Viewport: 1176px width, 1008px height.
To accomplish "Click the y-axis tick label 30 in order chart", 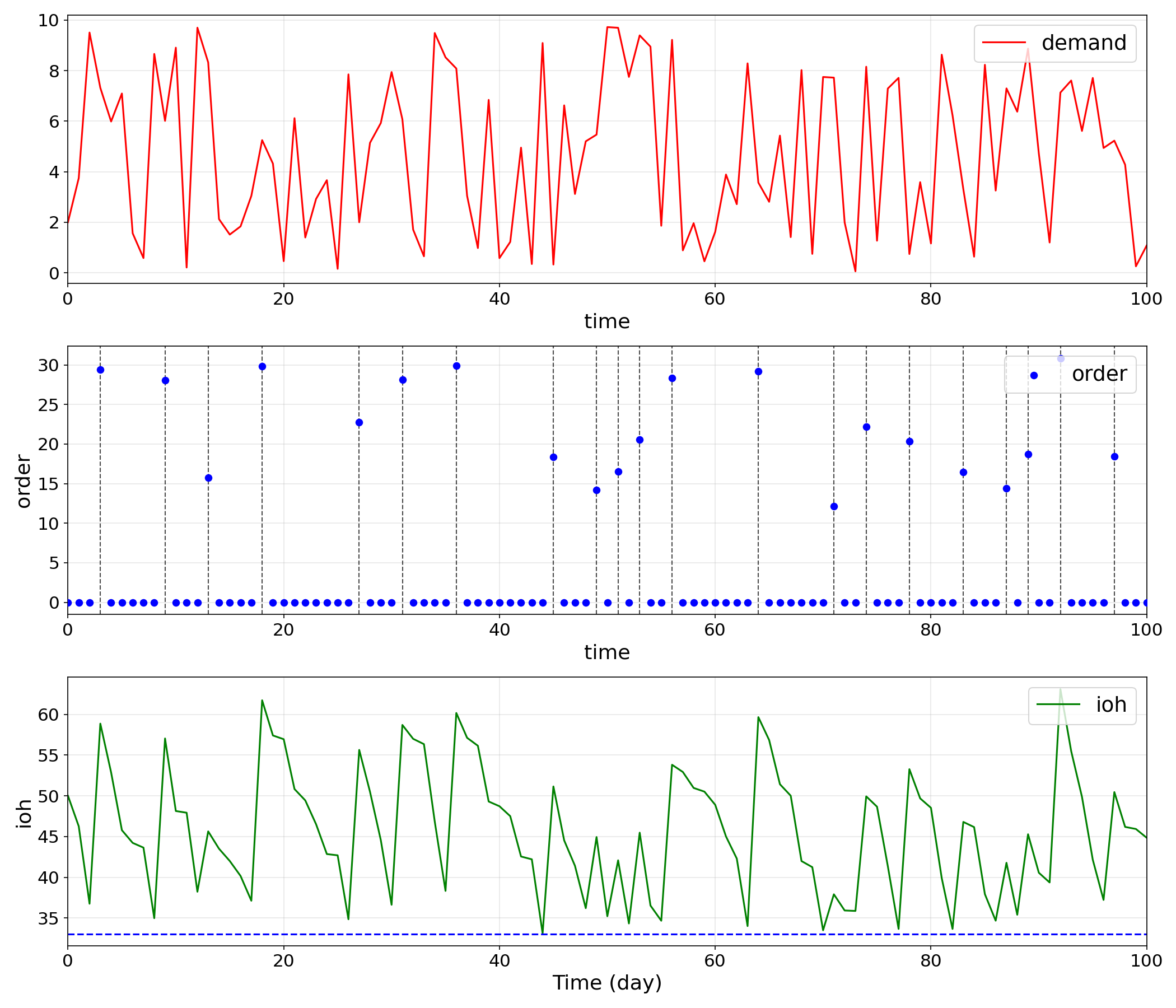I will (48, 366).
